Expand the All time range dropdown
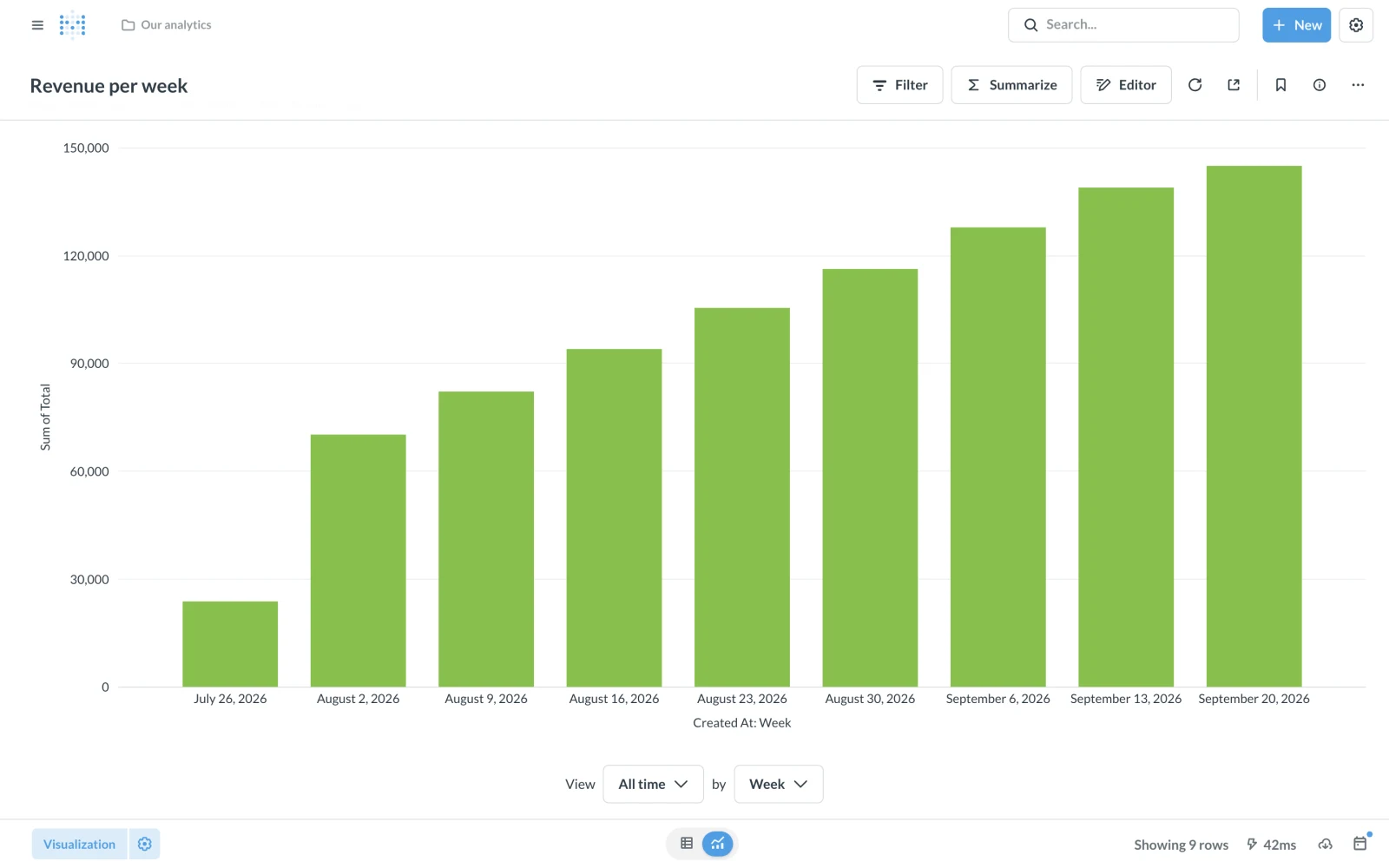This screenshot has height=868, width=1389. (x=653, y=784)
